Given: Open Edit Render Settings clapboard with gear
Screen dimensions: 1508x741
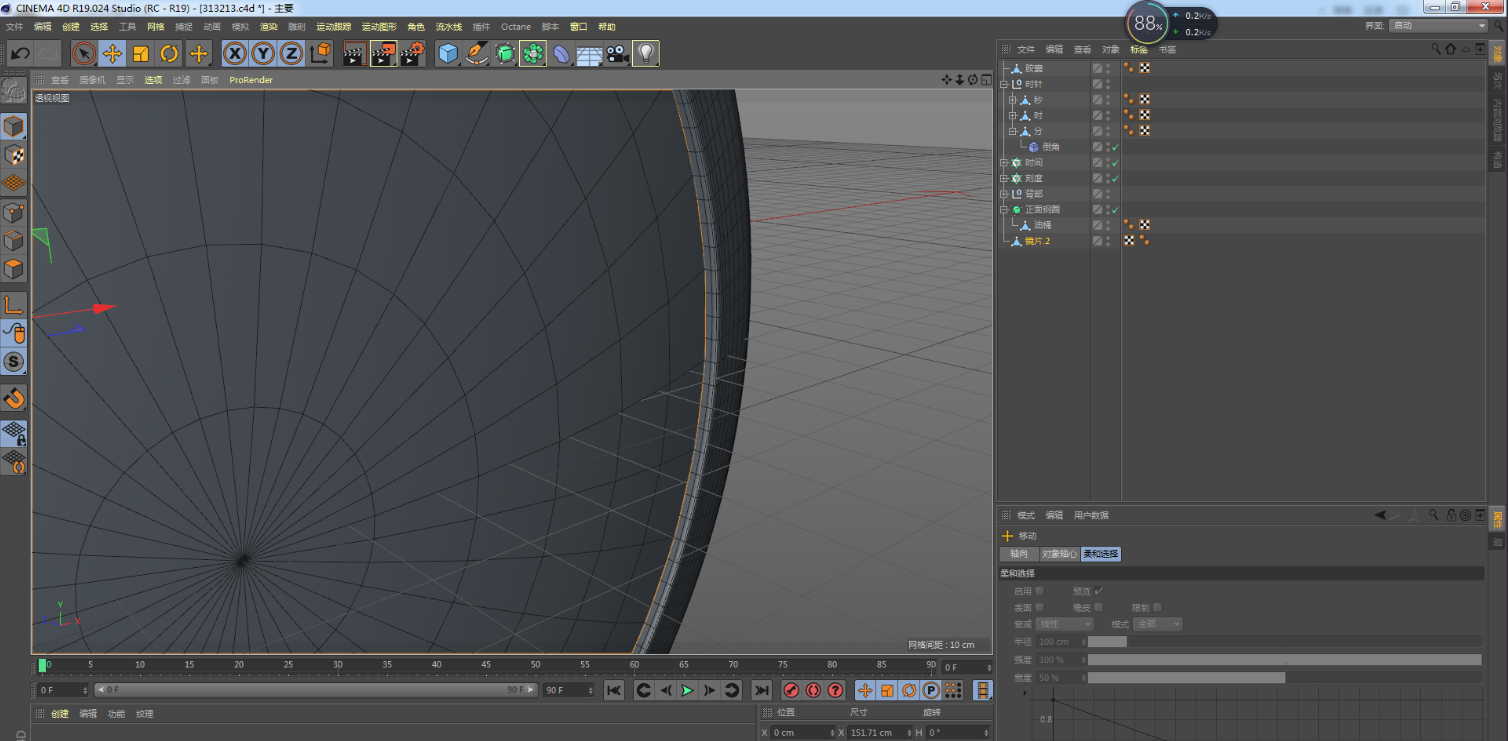Looking at the screenshot, I should pos(412,54).
